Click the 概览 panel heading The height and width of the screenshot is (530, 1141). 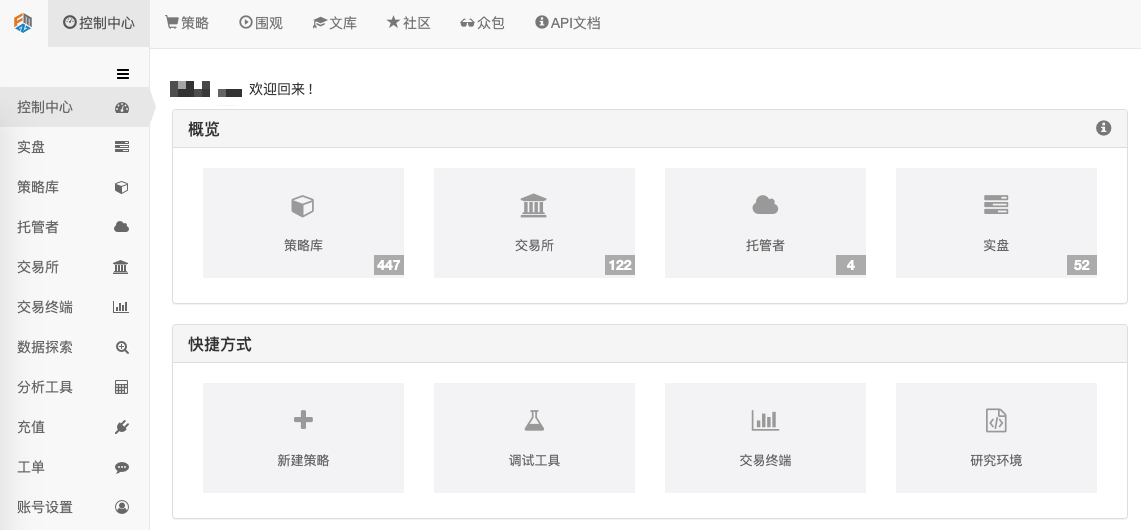click(204, 130)
